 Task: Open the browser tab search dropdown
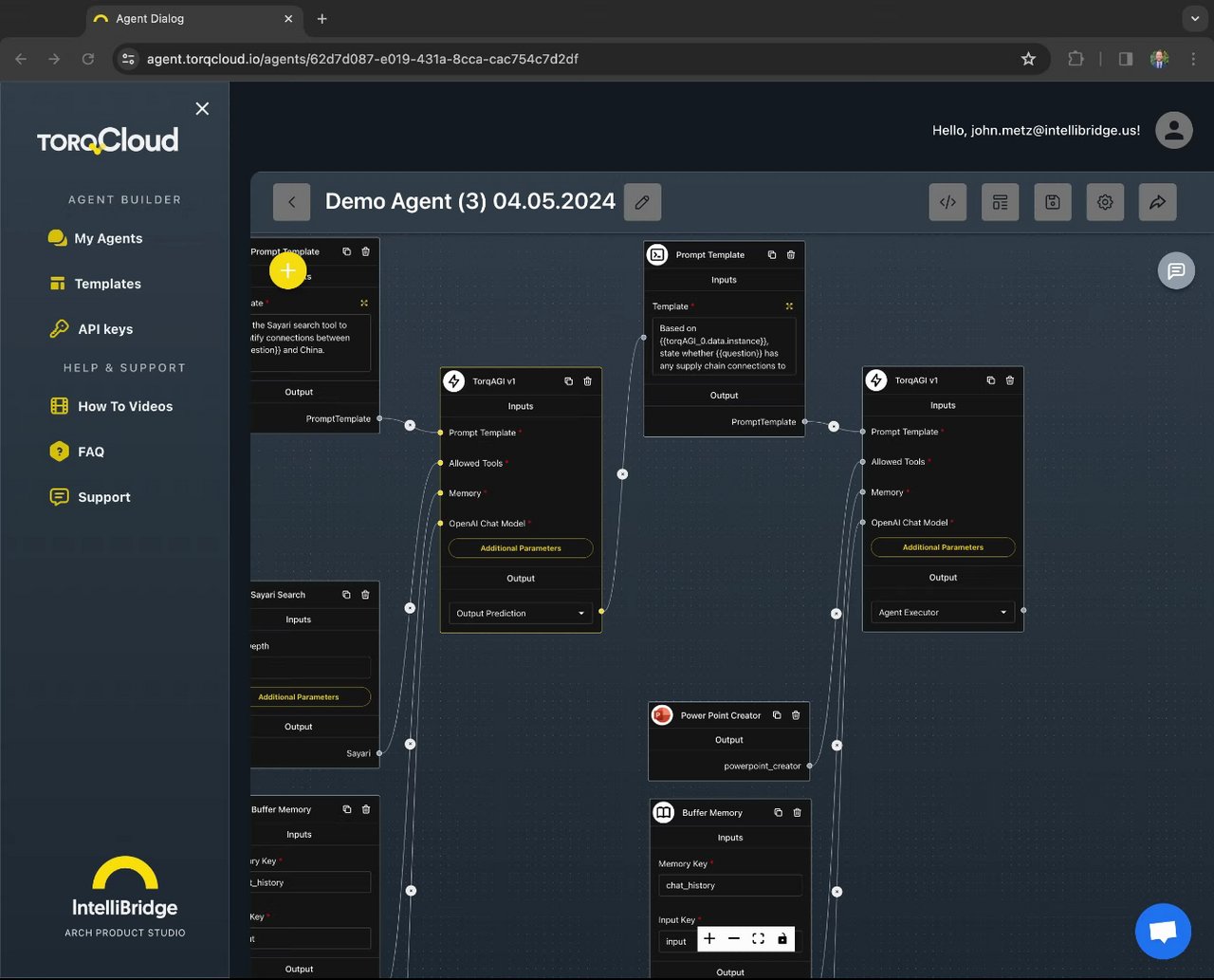(1195, 18)
